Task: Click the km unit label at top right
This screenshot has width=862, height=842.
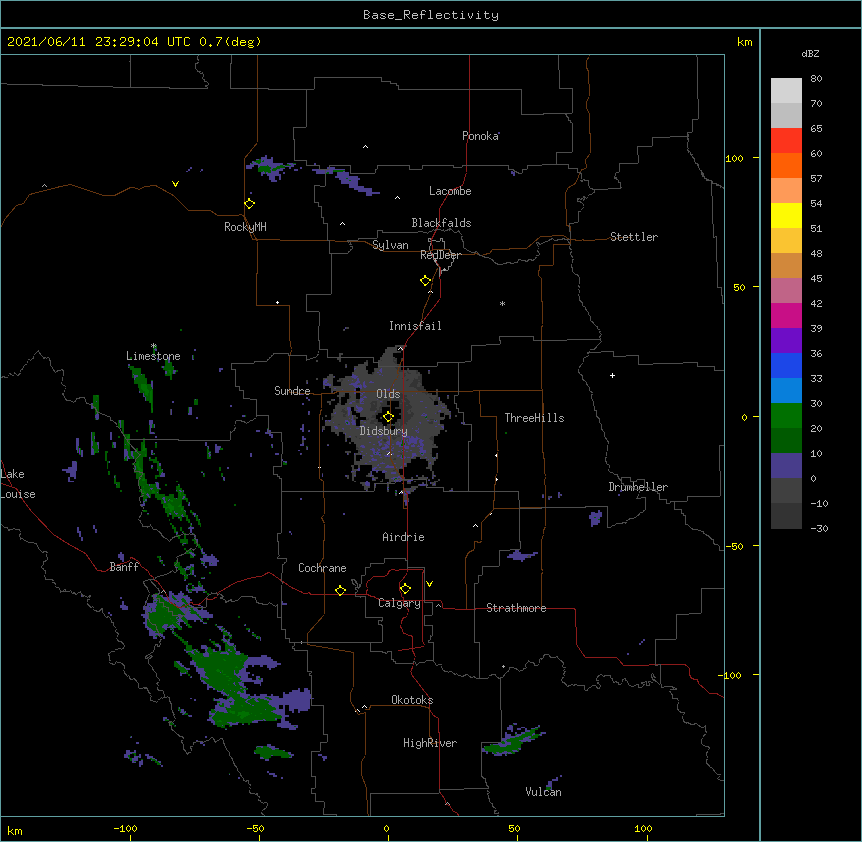Action: (x=745, y=42)
